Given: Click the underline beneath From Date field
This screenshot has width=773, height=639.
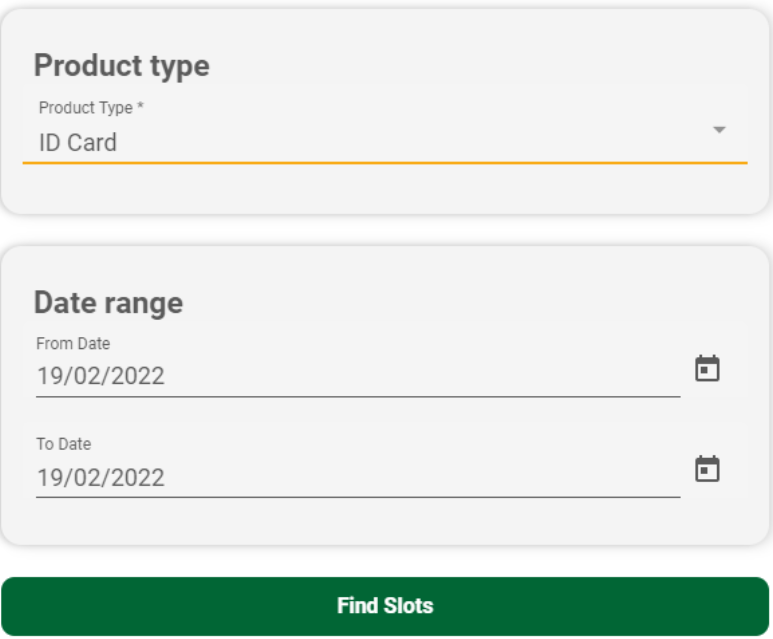Looking at the screenshot, I should 358,397.
